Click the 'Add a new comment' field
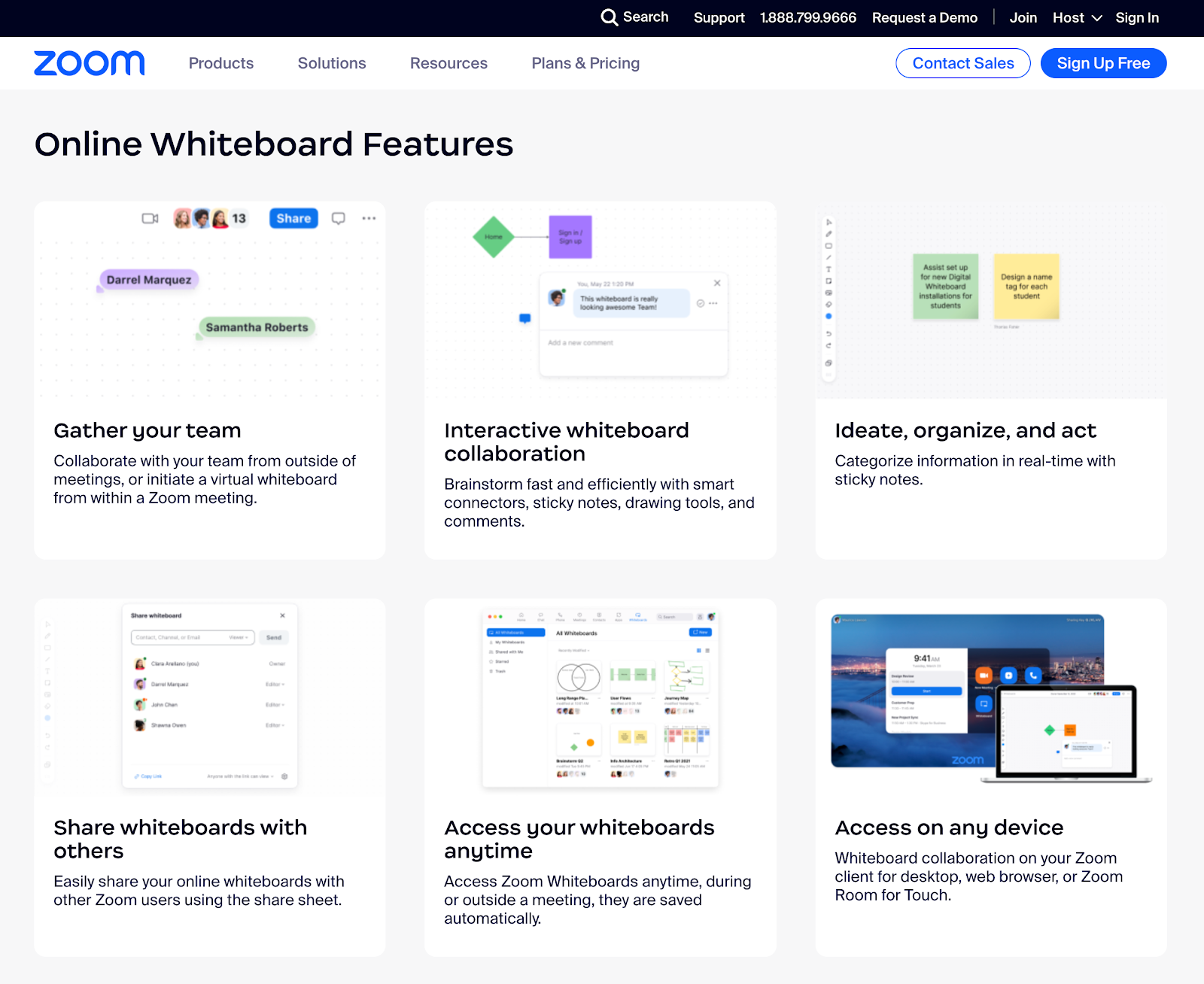1204x984 pixels. tap(634, 343)
